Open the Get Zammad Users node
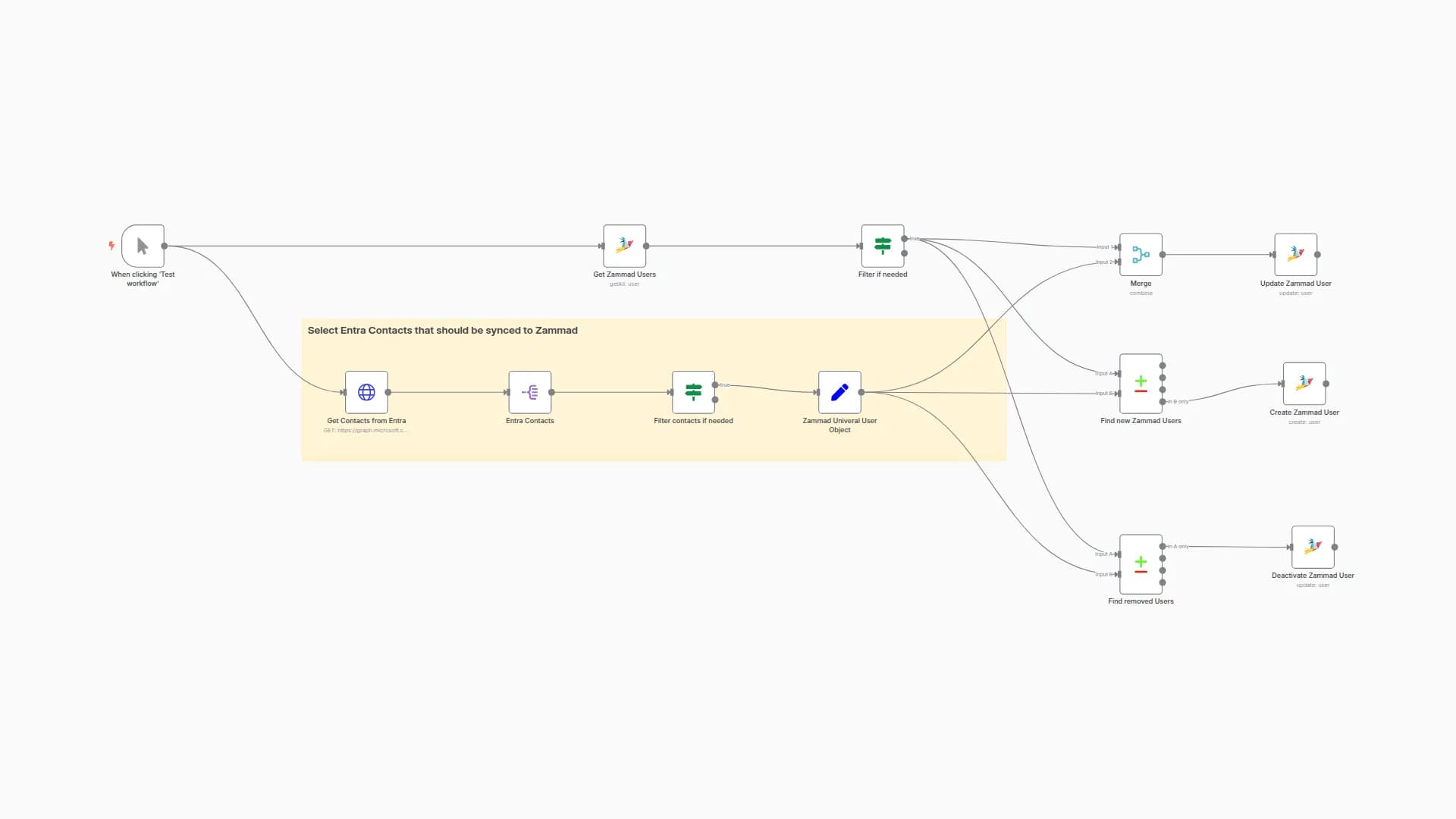This screenshot has width=1456, height=819. point(624,246)
